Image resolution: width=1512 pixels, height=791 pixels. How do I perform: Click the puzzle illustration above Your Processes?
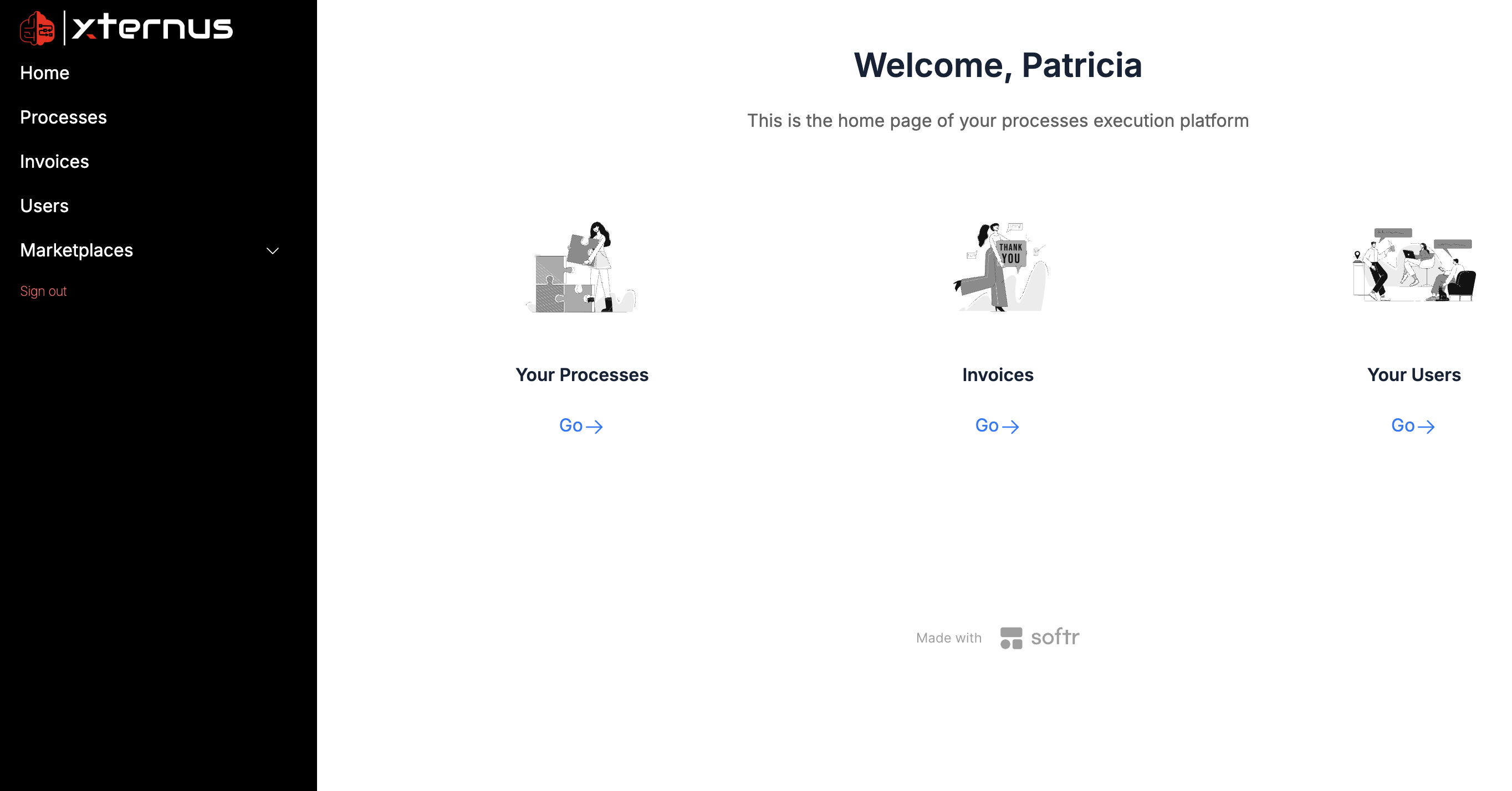581,266
